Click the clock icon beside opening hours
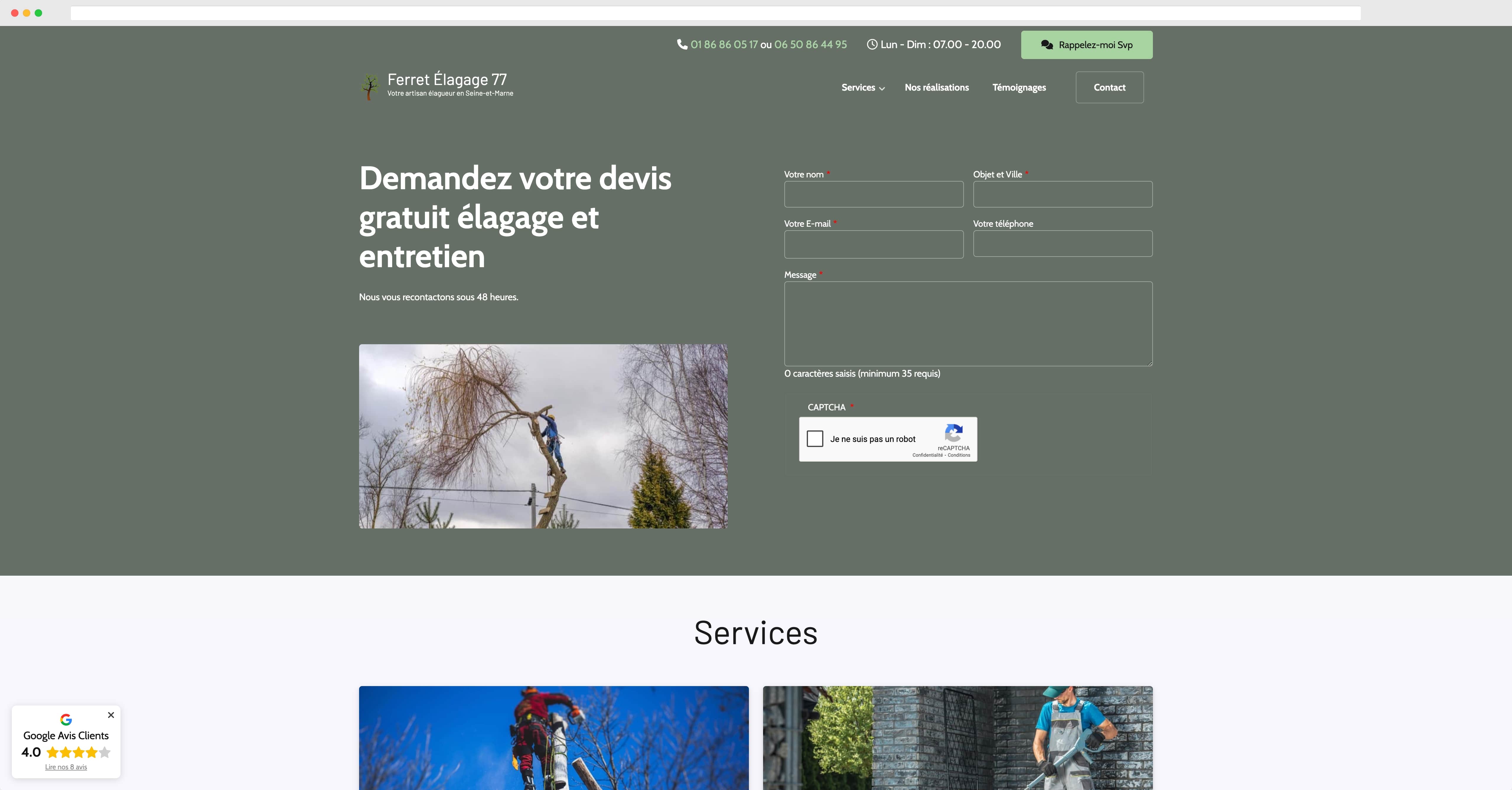 872,45
